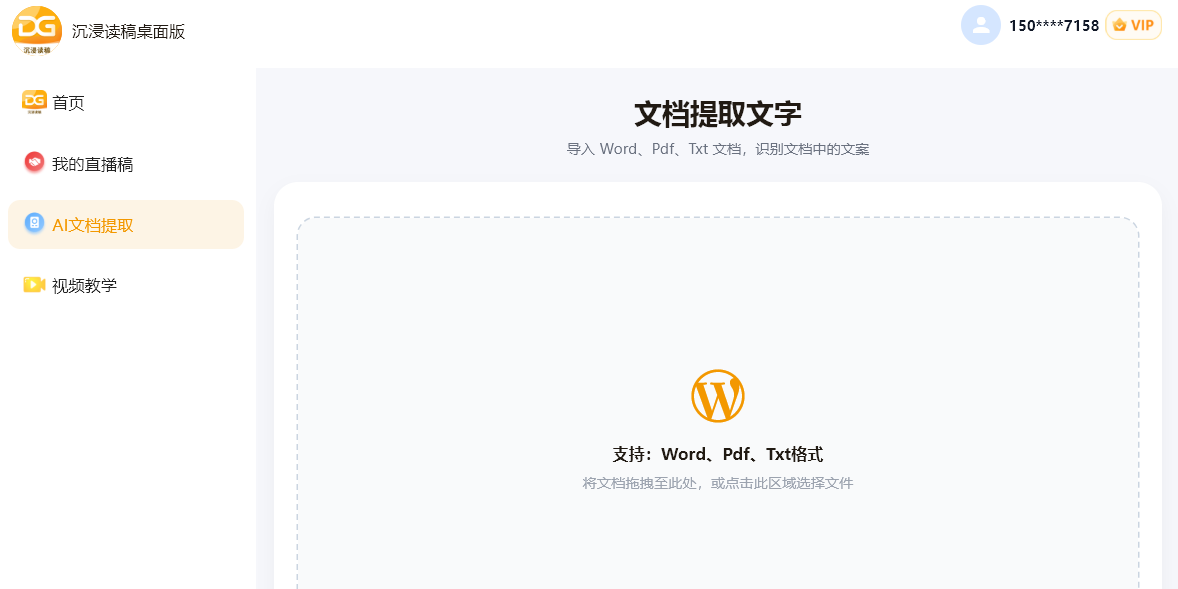Click 将文档拖拽至此处 hint to choose file
Screen dimensions: 1178x589
(x=717, y=483)
